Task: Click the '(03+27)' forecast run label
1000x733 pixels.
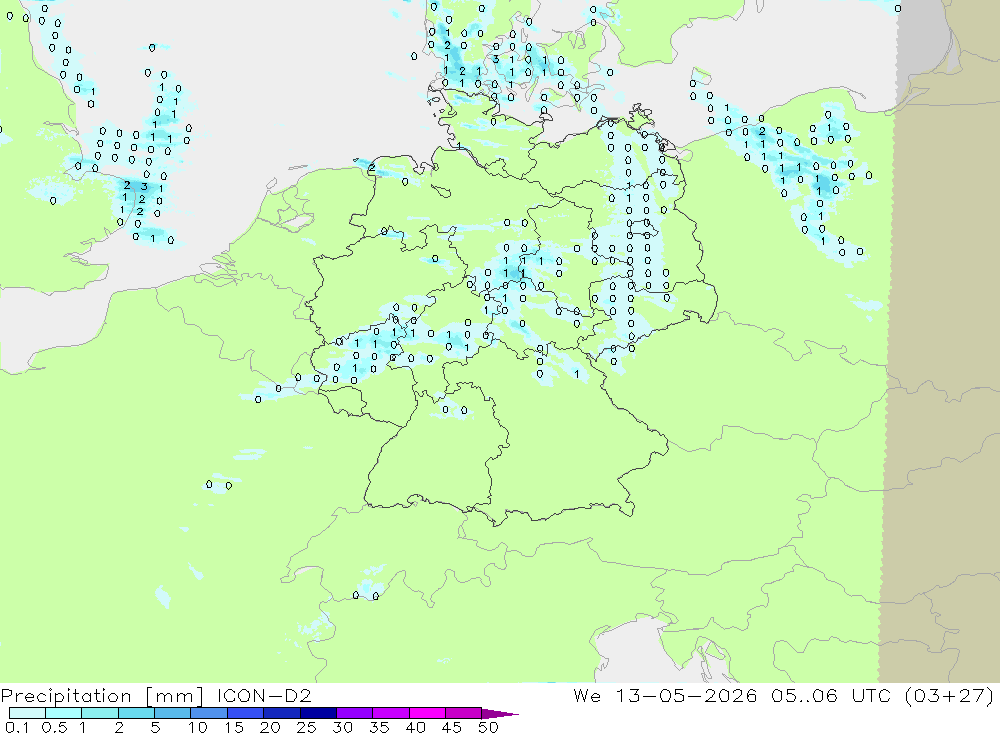Action: coord(949,695)
